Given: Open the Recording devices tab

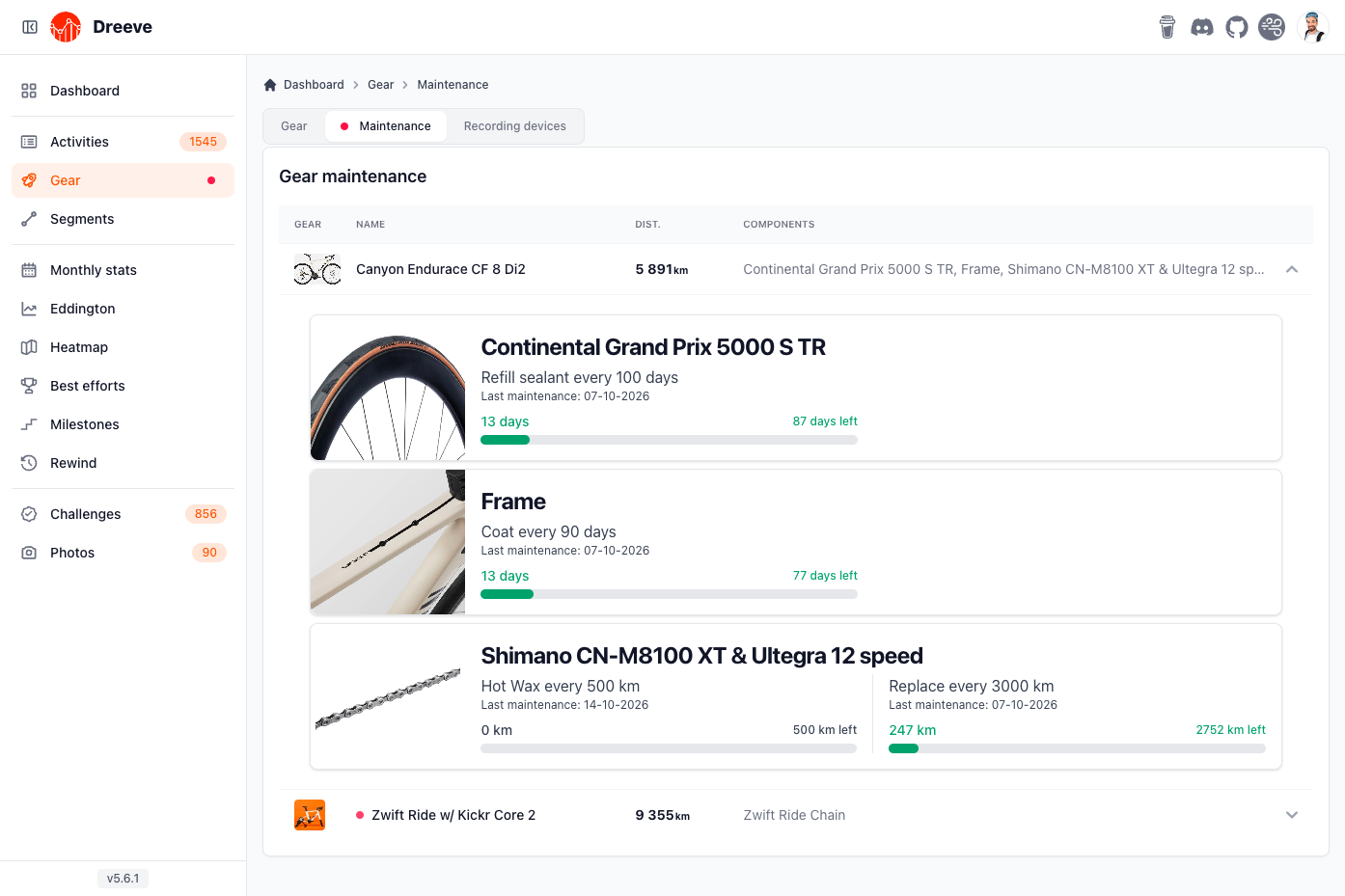Looking at the screenshot, I should [x=515, y=126].
